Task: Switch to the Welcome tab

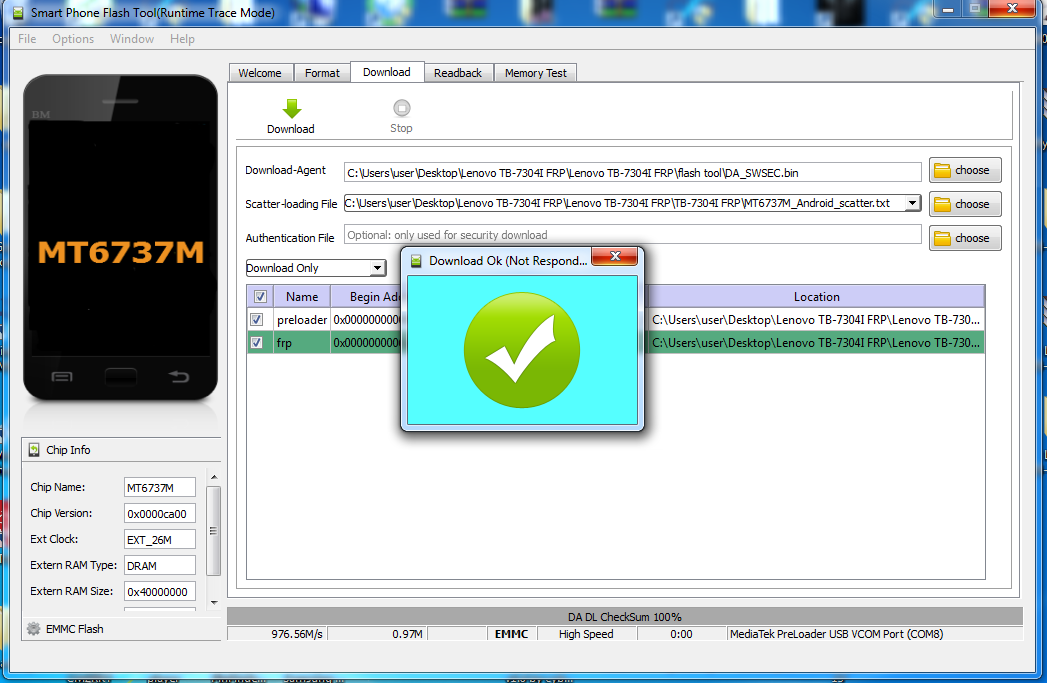Action: click(x=260, y=73)
